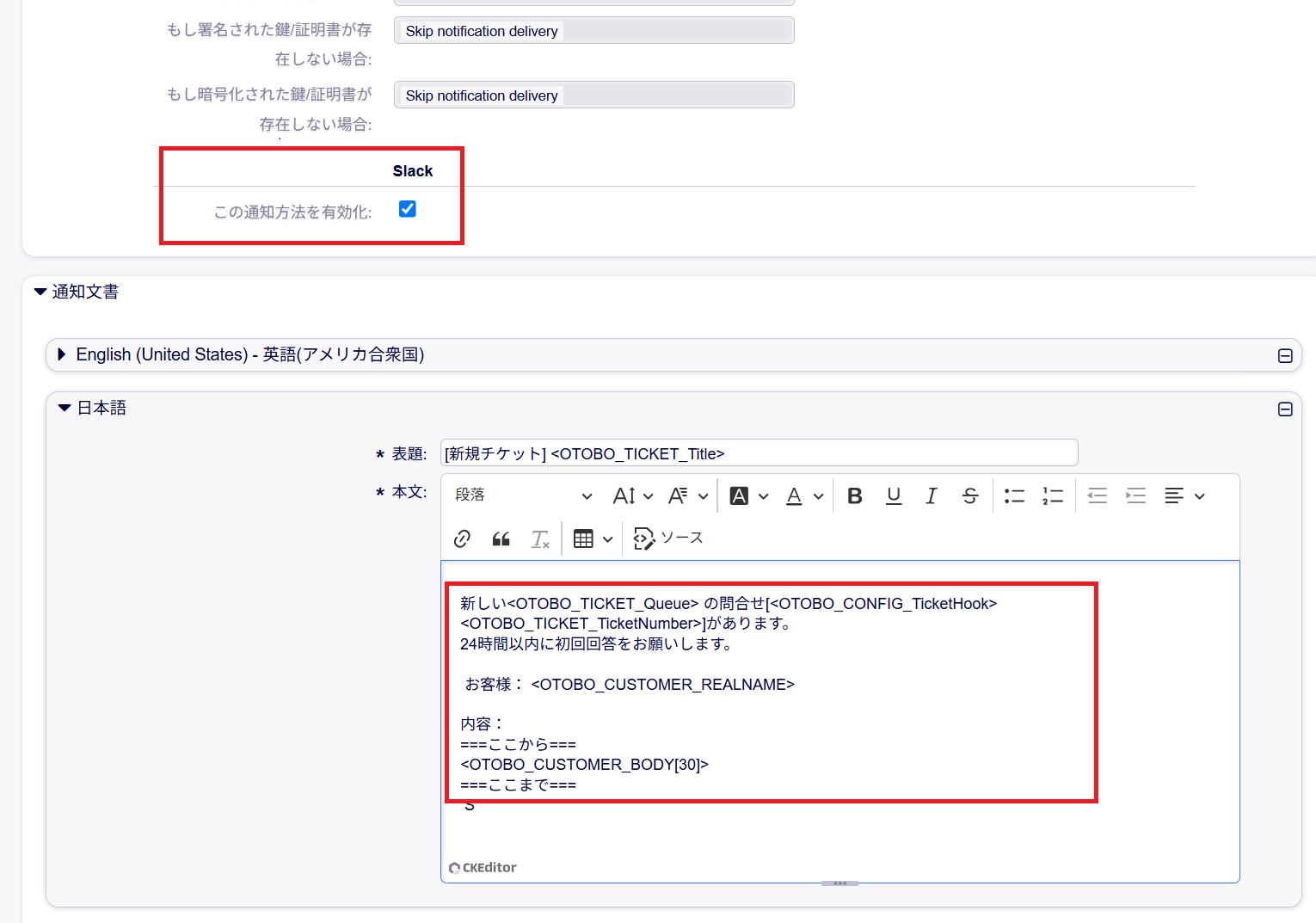Image resolution: width=1316 pixels, height=923 pixels.
Task: Open text alignment options
Action: pos(1184,495)
